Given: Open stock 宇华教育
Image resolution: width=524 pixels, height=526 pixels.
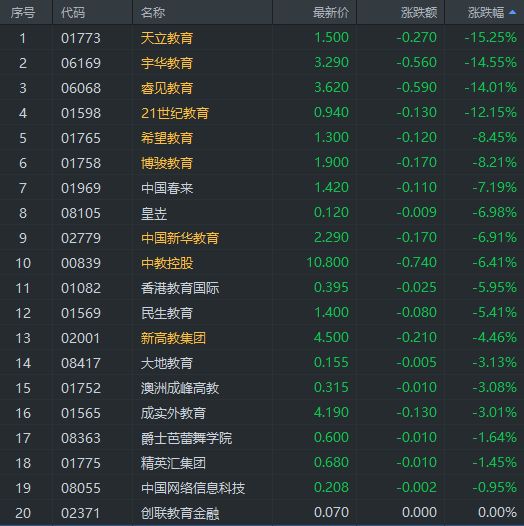Looking at the screenshot, I should 167,63.
